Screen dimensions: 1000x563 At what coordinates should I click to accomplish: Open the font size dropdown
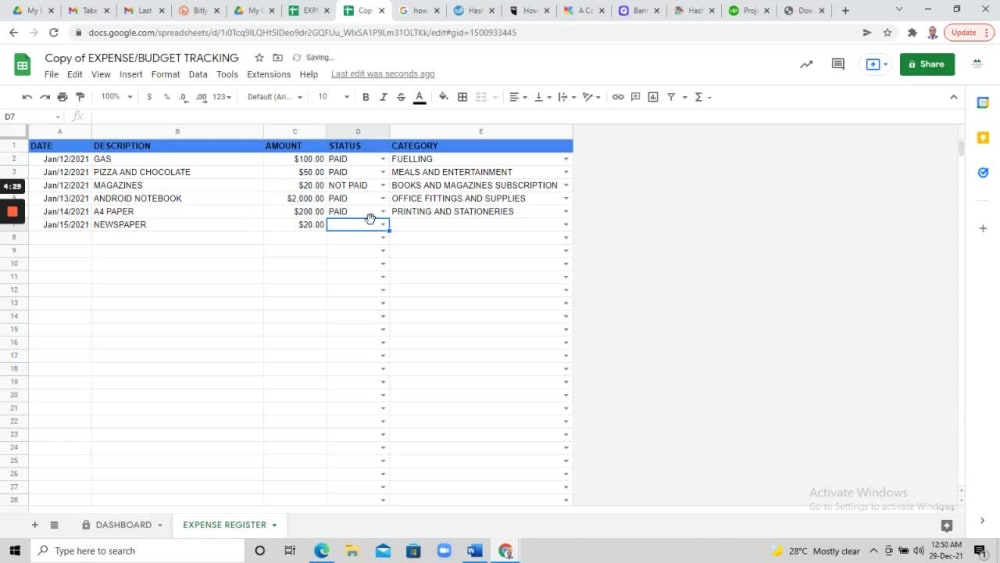pos(333,97)
